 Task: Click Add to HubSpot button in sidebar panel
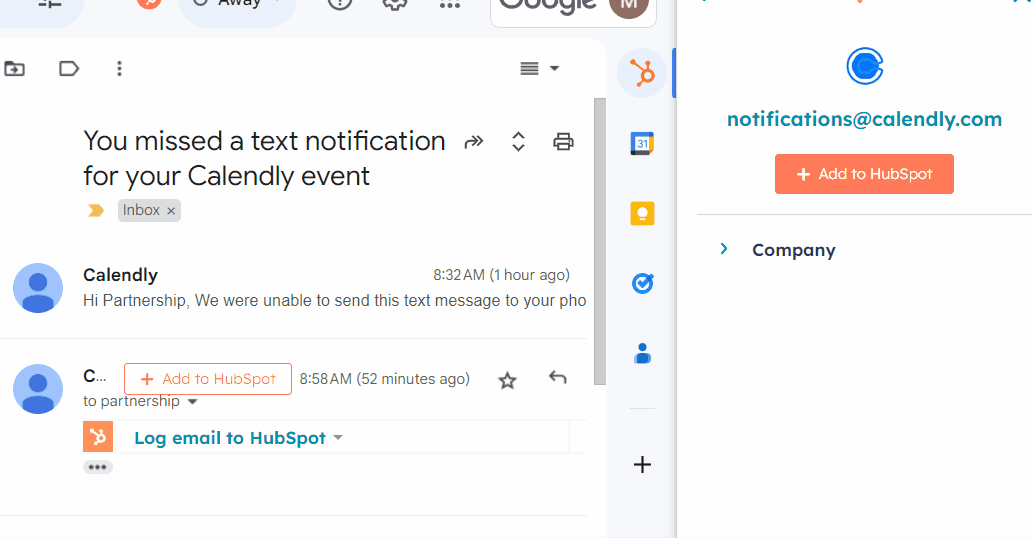pyautogui.click(x=864, y=174)
